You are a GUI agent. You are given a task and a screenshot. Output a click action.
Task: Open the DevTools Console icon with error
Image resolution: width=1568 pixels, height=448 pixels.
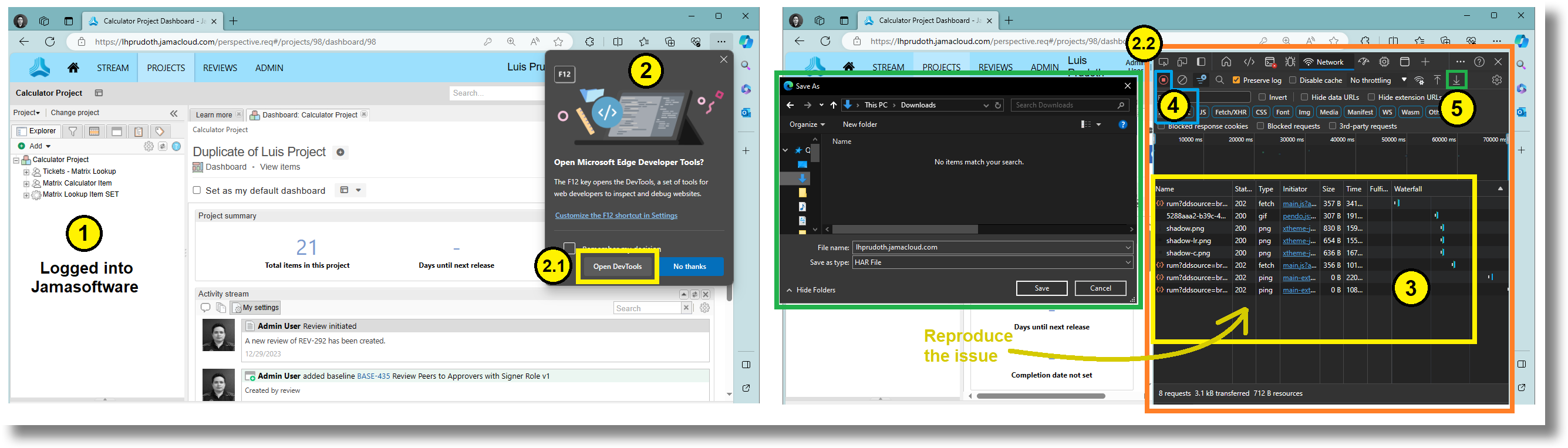(1270, 62)
